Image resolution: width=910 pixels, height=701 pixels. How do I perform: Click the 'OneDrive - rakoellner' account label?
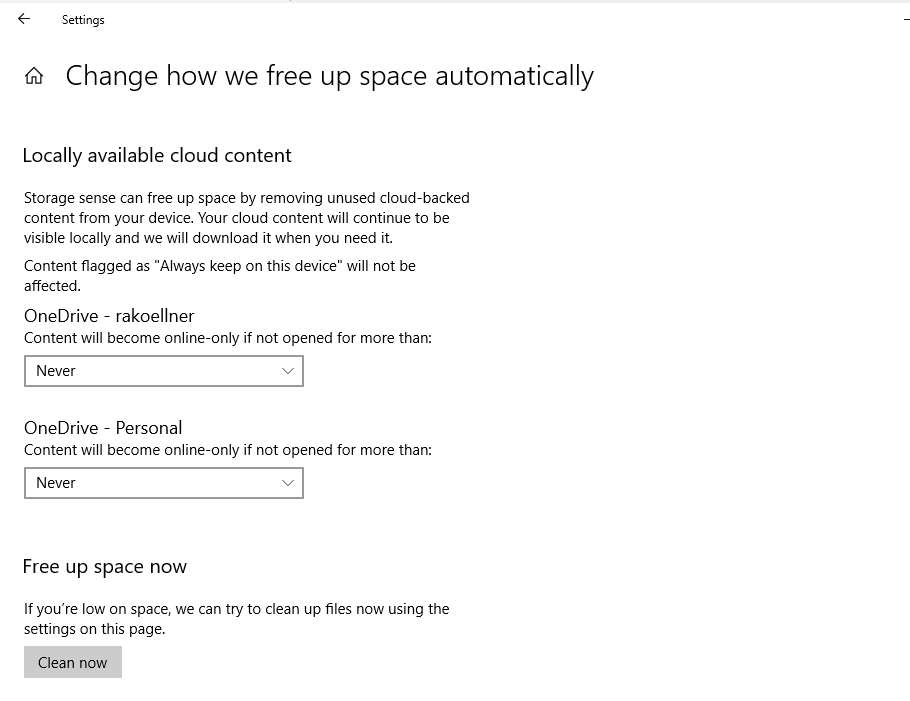[109, 316]
